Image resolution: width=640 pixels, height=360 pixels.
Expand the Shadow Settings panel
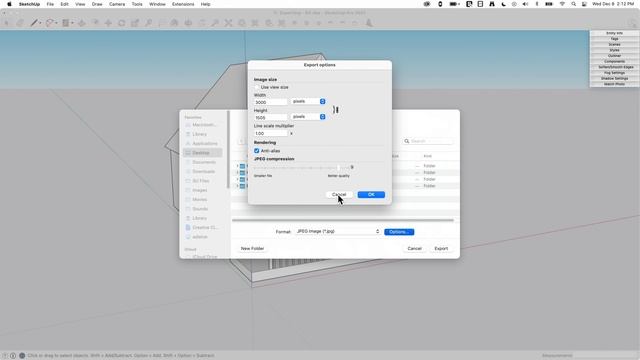pos(614,78)
